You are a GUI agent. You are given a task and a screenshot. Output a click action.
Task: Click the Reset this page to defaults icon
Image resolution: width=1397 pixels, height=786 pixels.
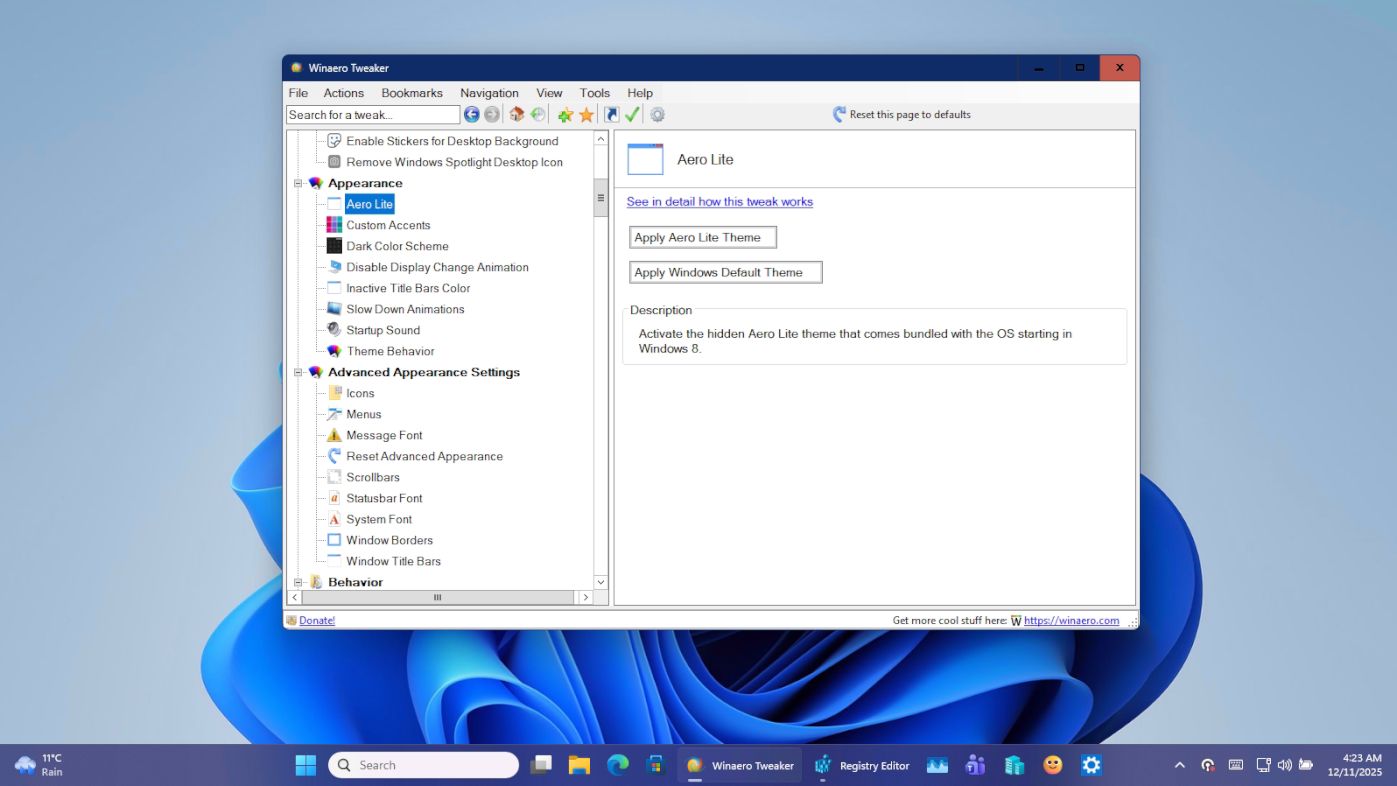coord(838,114)
